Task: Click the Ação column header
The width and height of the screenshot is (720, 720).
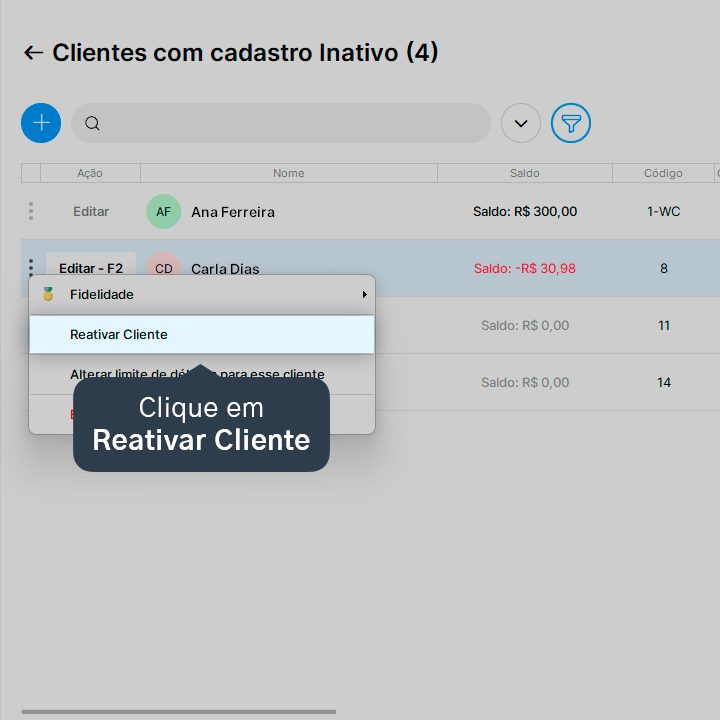Action: [90, 173]
